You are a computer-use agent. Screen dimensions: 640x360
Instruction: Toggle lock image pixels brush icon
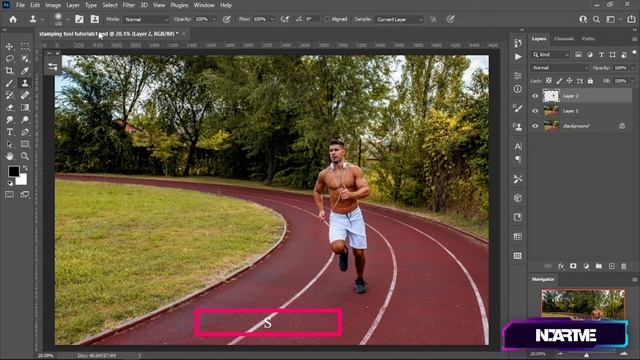click(559, 81)
